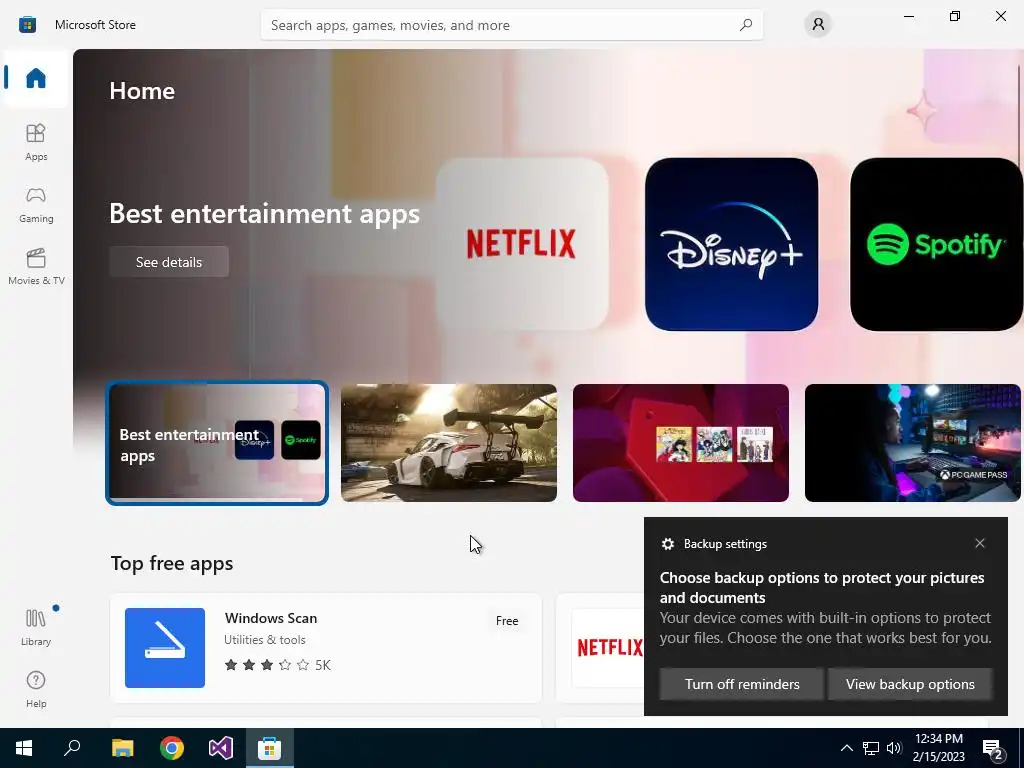Open the network status tray icon
Image resolution: width=1024 pixels, height=768 pixels.
pos(871,748)
